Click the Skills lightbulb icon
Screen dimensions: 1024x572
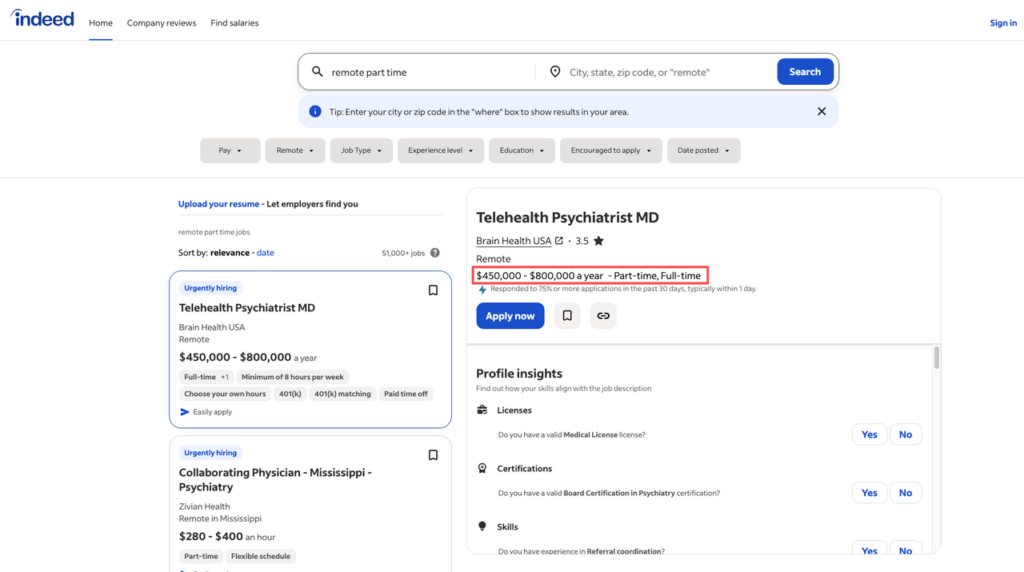(x=482, y=526)
